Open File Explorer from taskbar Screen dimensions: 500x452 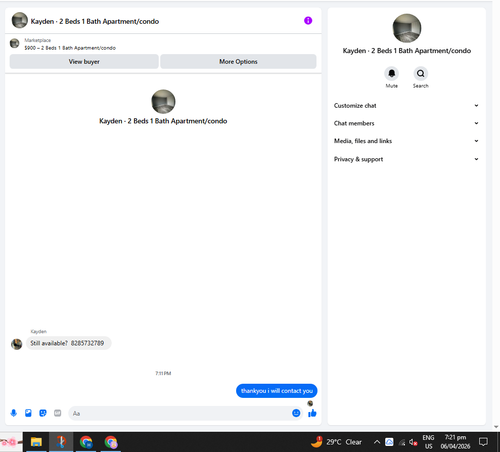(x=36, y=442)
